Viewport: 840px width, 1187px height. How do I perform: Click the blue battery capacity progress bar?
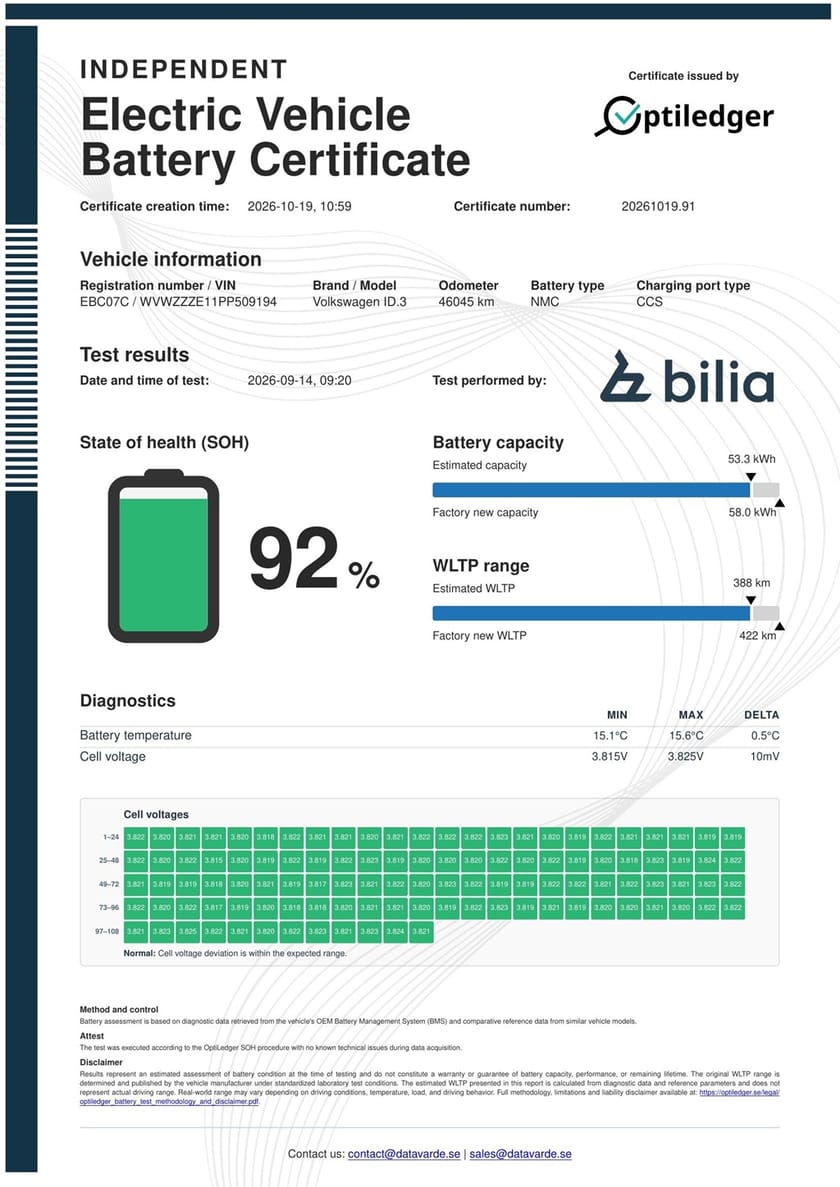591,490
